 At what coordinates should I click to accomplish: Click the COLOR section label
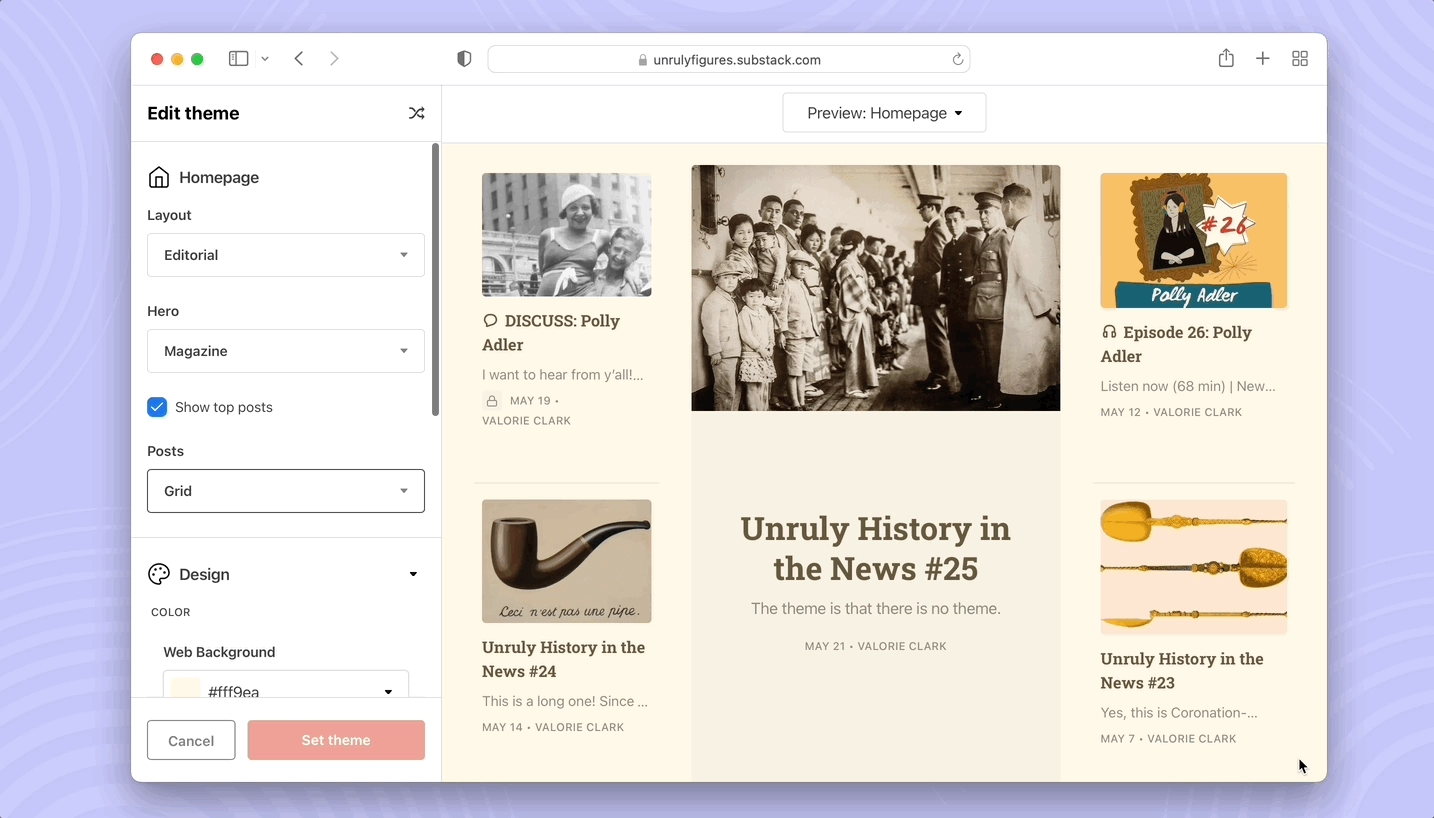(x=171, y=612)
